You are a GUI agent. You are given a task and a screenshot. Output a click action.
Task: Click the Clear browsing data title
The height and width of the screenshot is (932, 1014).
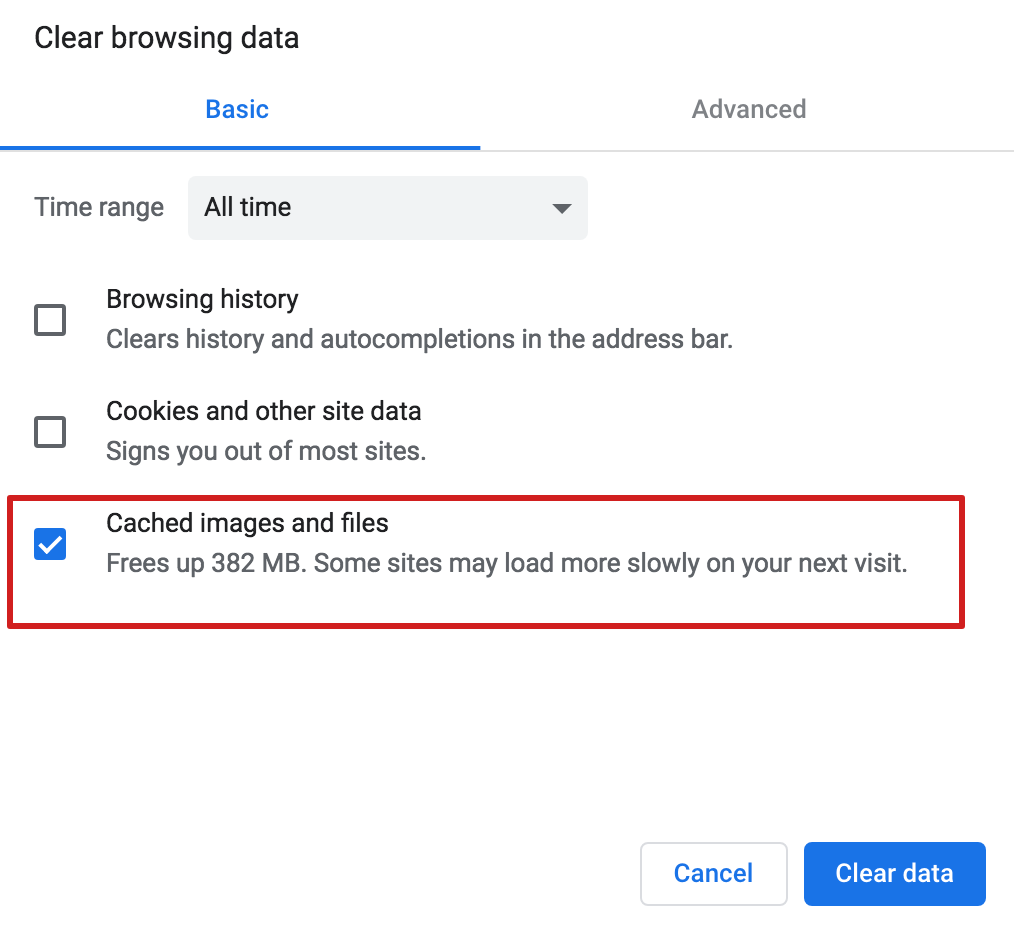click(166, 38)
